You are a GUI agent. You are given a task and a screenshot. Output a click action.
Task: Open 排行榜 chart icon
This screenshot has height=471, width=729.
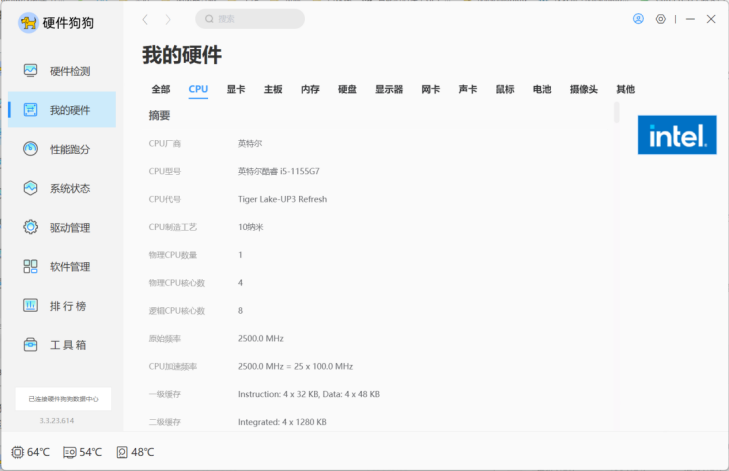pyautogui.click(x=31, y=305)
